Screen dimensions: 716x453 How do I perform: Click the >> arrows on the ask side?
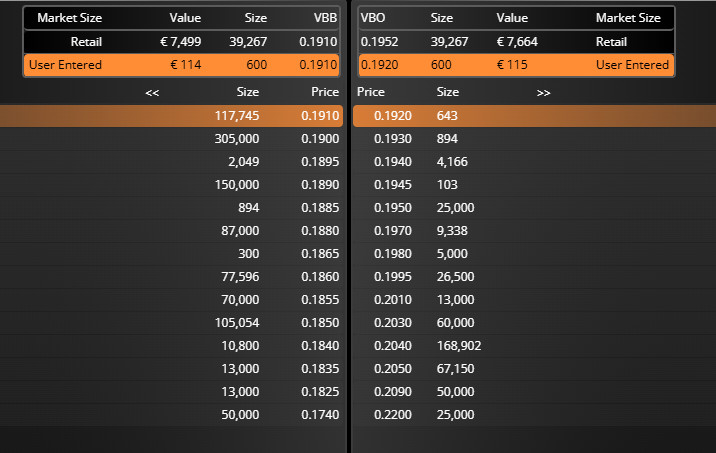click(543, 93)
